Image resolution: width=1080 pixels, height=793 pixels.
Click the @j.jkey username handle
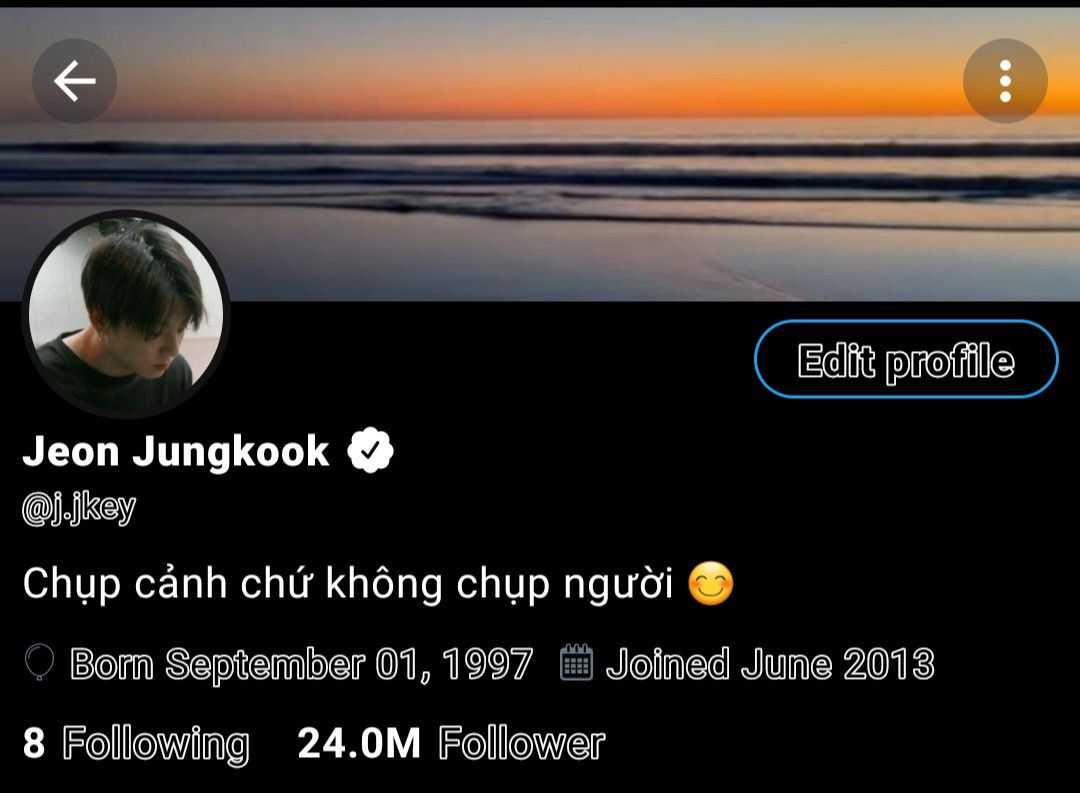coord(79,509)
